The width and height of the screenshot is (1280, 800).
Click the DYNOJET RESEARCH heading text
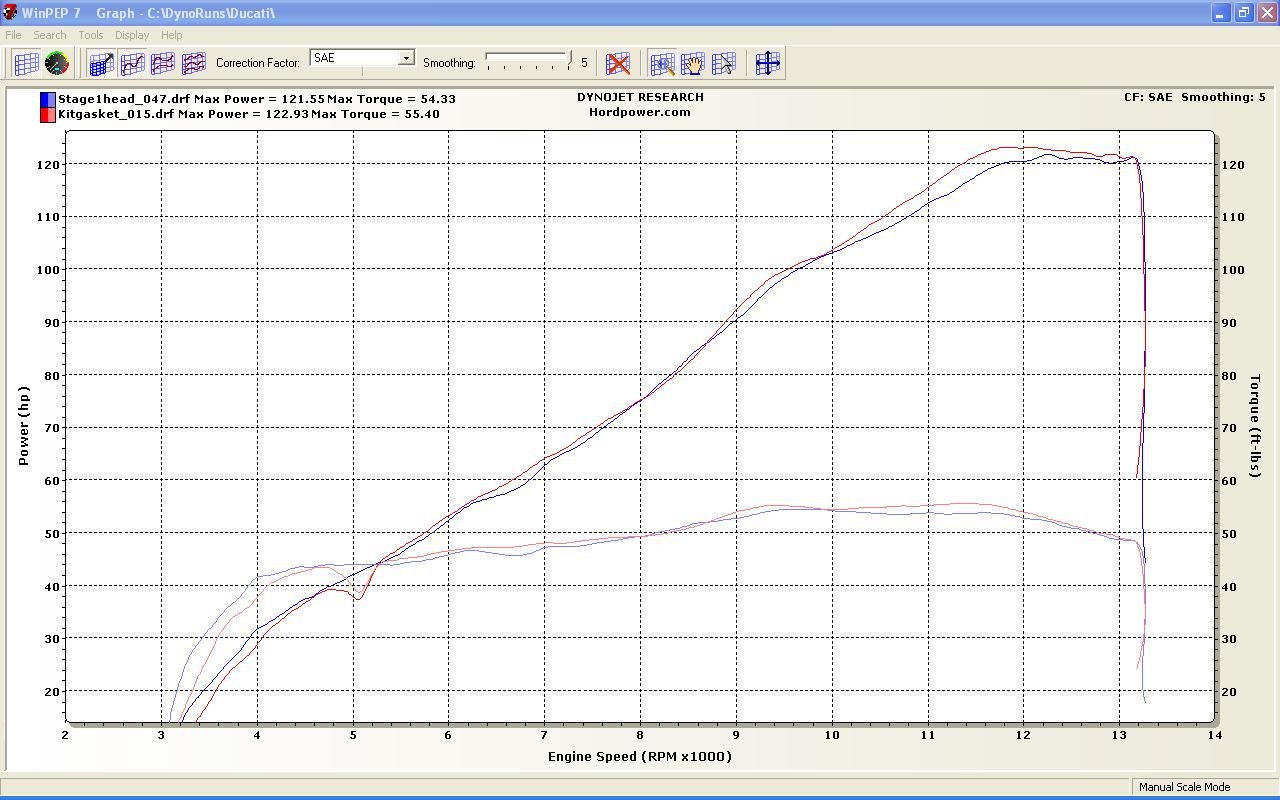pyautogui.click(x=640, y=97)
